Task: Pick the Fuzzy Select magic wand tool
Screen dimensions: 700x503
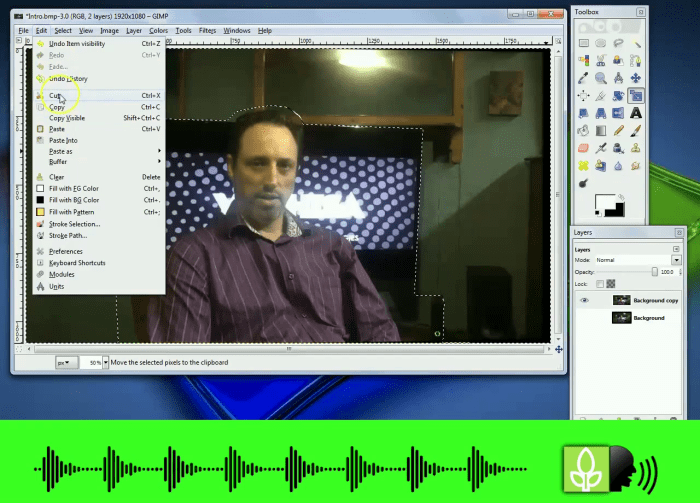Action: tap(636, 43)
